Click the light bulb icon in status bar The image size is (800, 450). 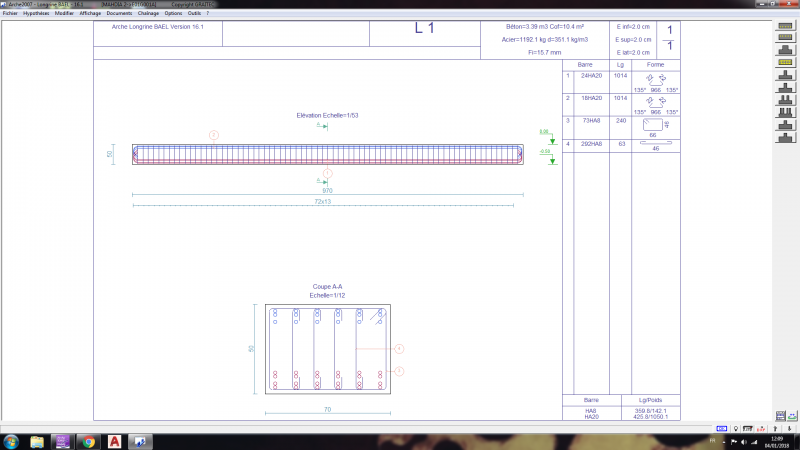pyautogui.click(x=736, y=429)
